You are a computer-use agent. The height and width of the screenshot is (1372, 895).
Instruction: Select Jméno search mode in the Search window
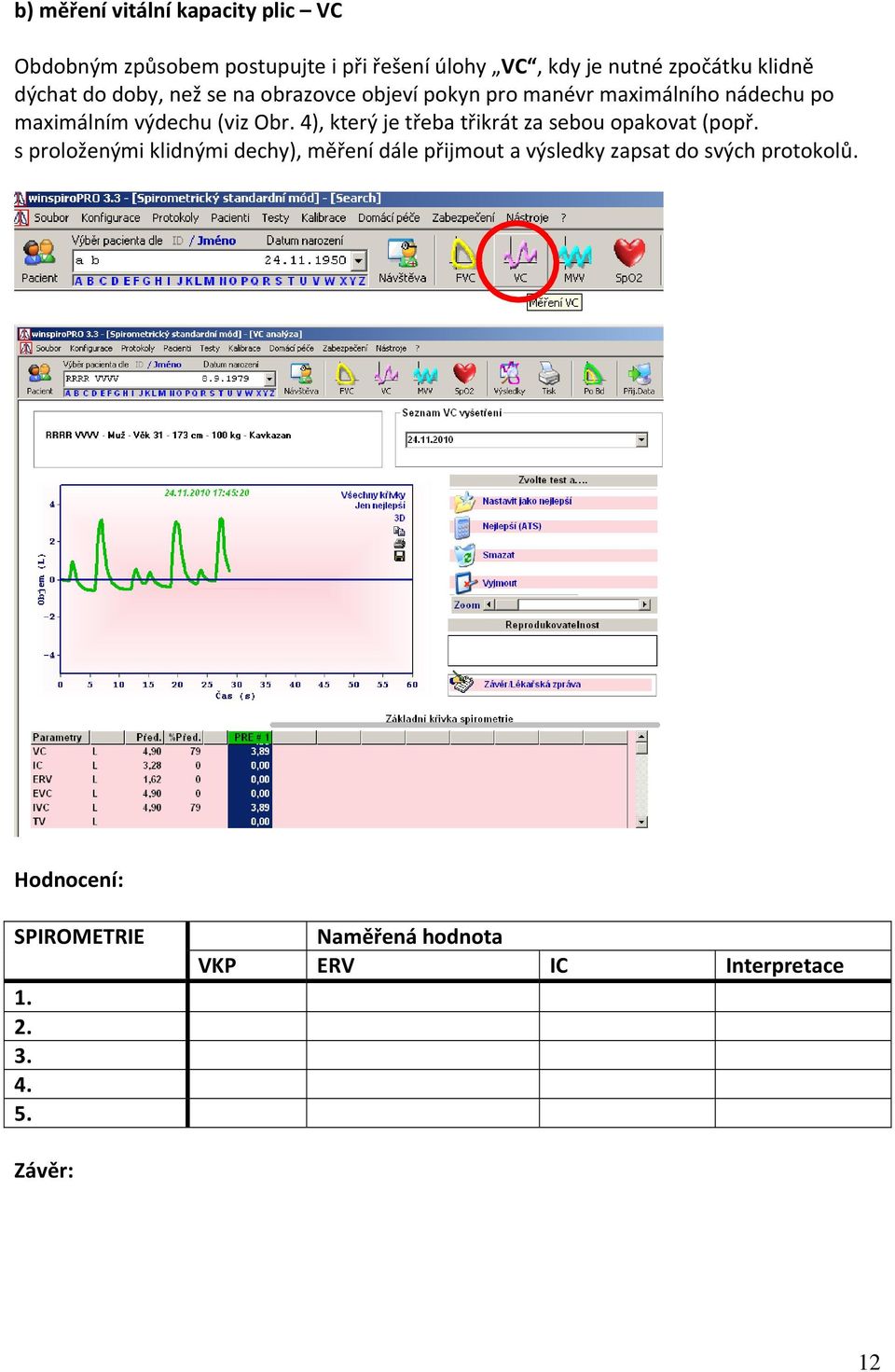(x=216, y=241)
